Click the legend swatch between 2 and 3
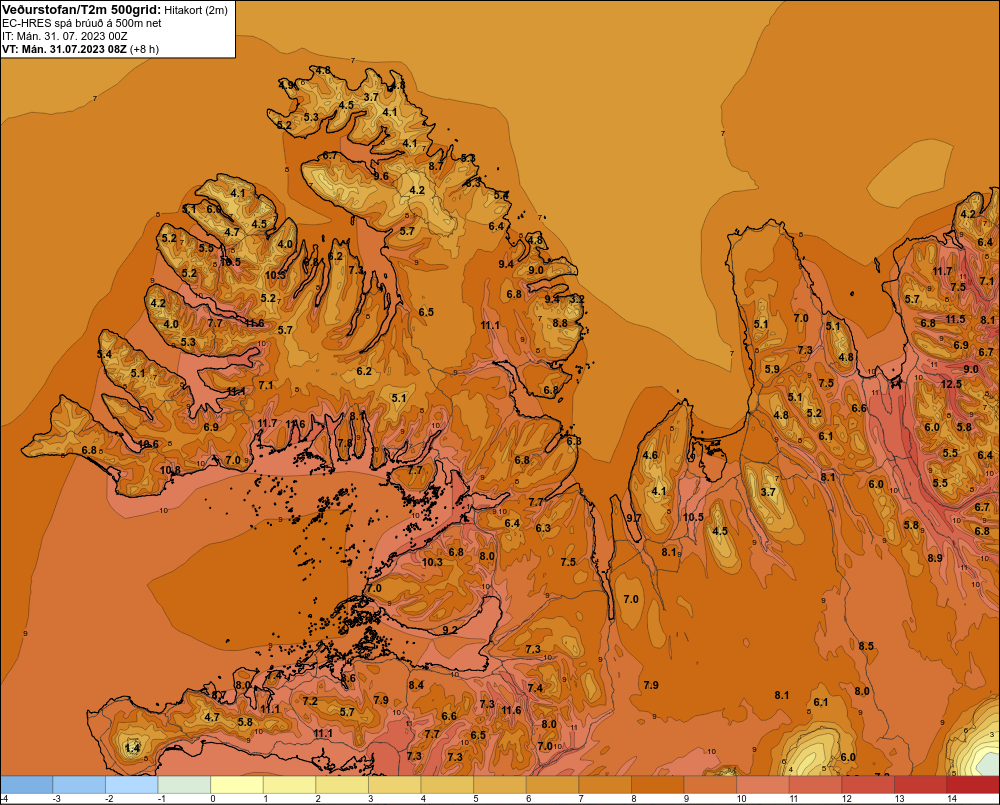Viewport: 1000px width, 805px height. [x=342, y=784]
